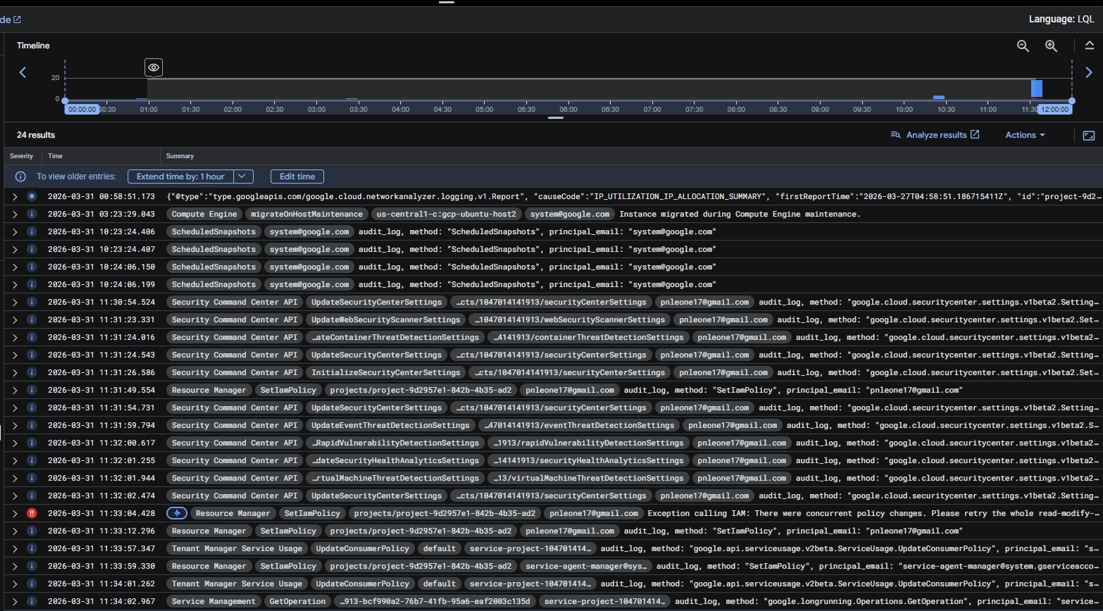Zoom out the timeline
This screenshot has width=1103, height=611.
pyautogui.click(x=1022, y=46)
